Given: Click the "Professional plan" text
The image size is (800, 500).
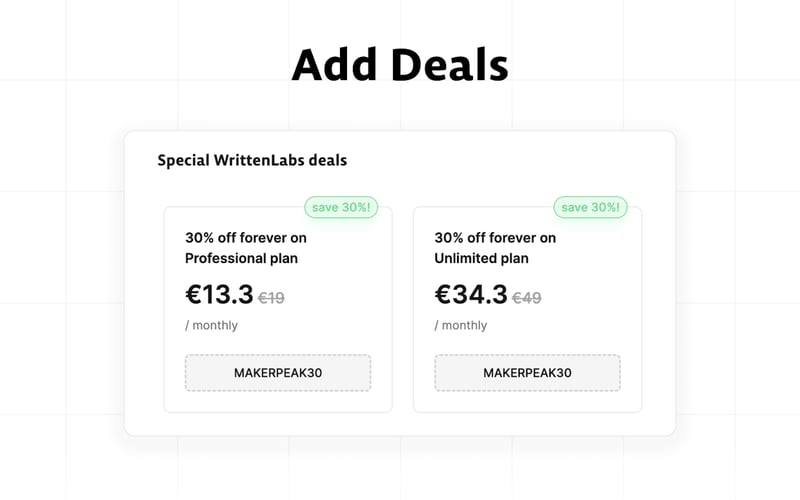Looking at the screenshot, I should [x=241, y=258].
